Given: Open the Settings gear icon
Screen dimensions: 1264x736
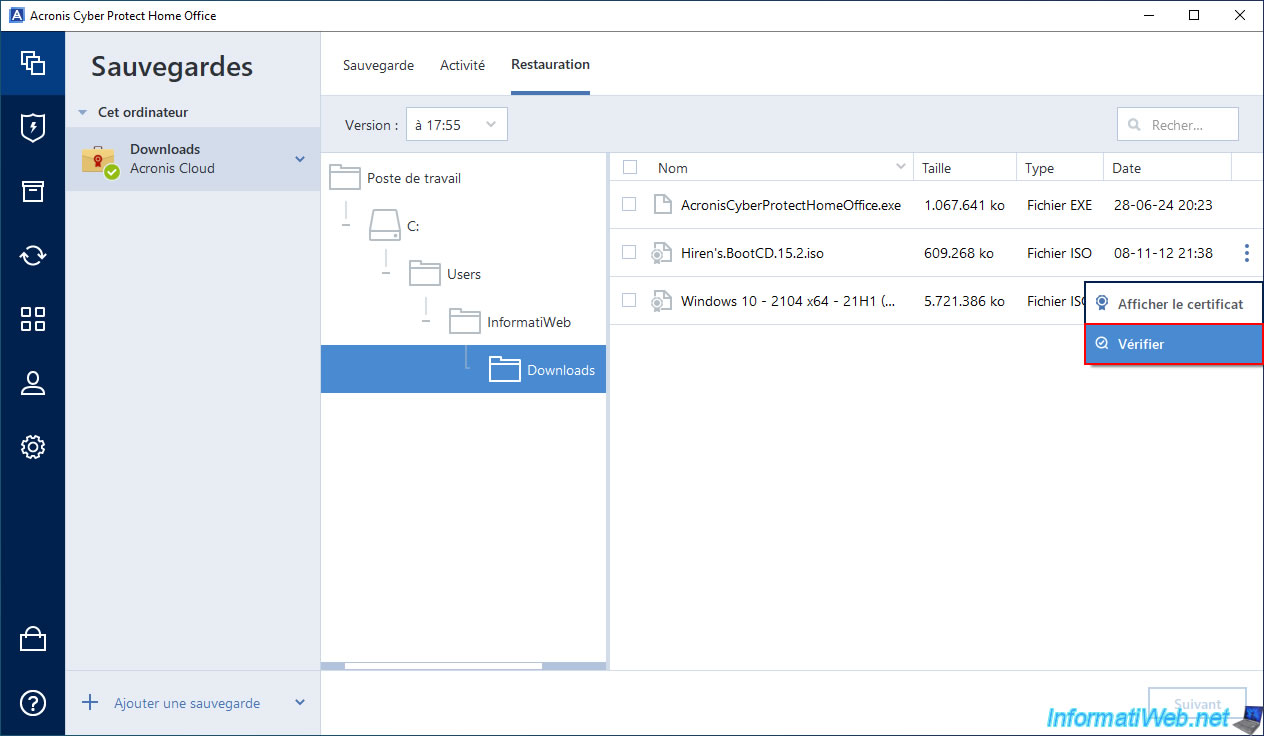Looking at the screenshot, I should coord(33,447).
